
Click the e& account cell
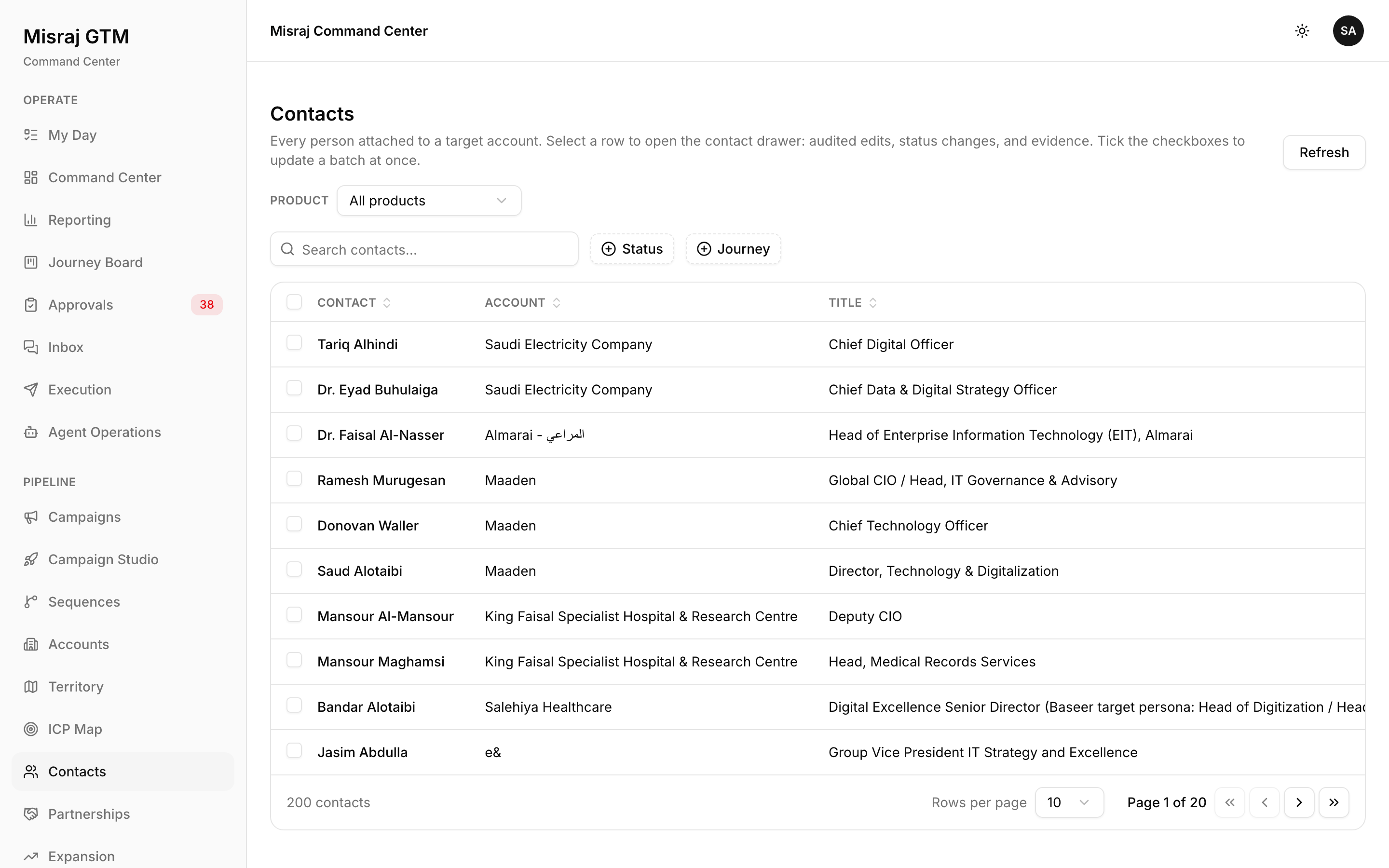493,753
